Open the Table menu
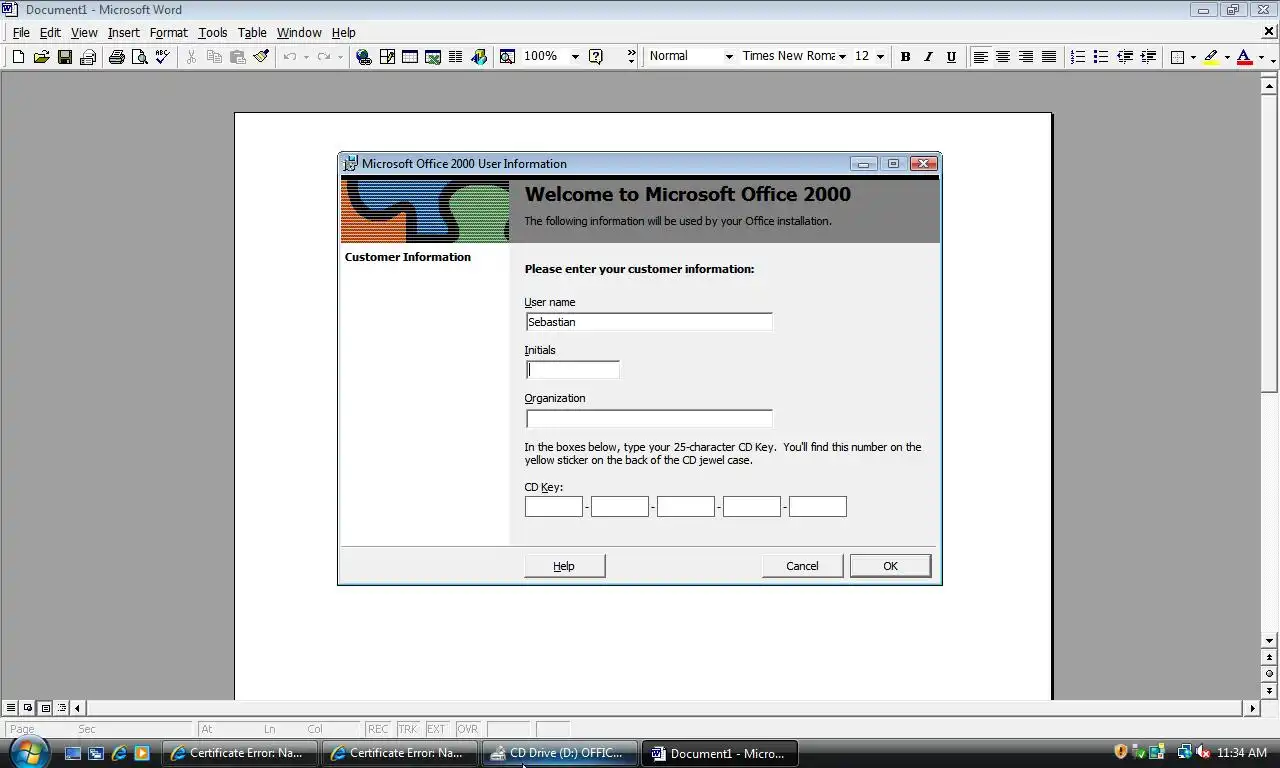Screen dimensions: 1280x768 (x=252, y=32)
